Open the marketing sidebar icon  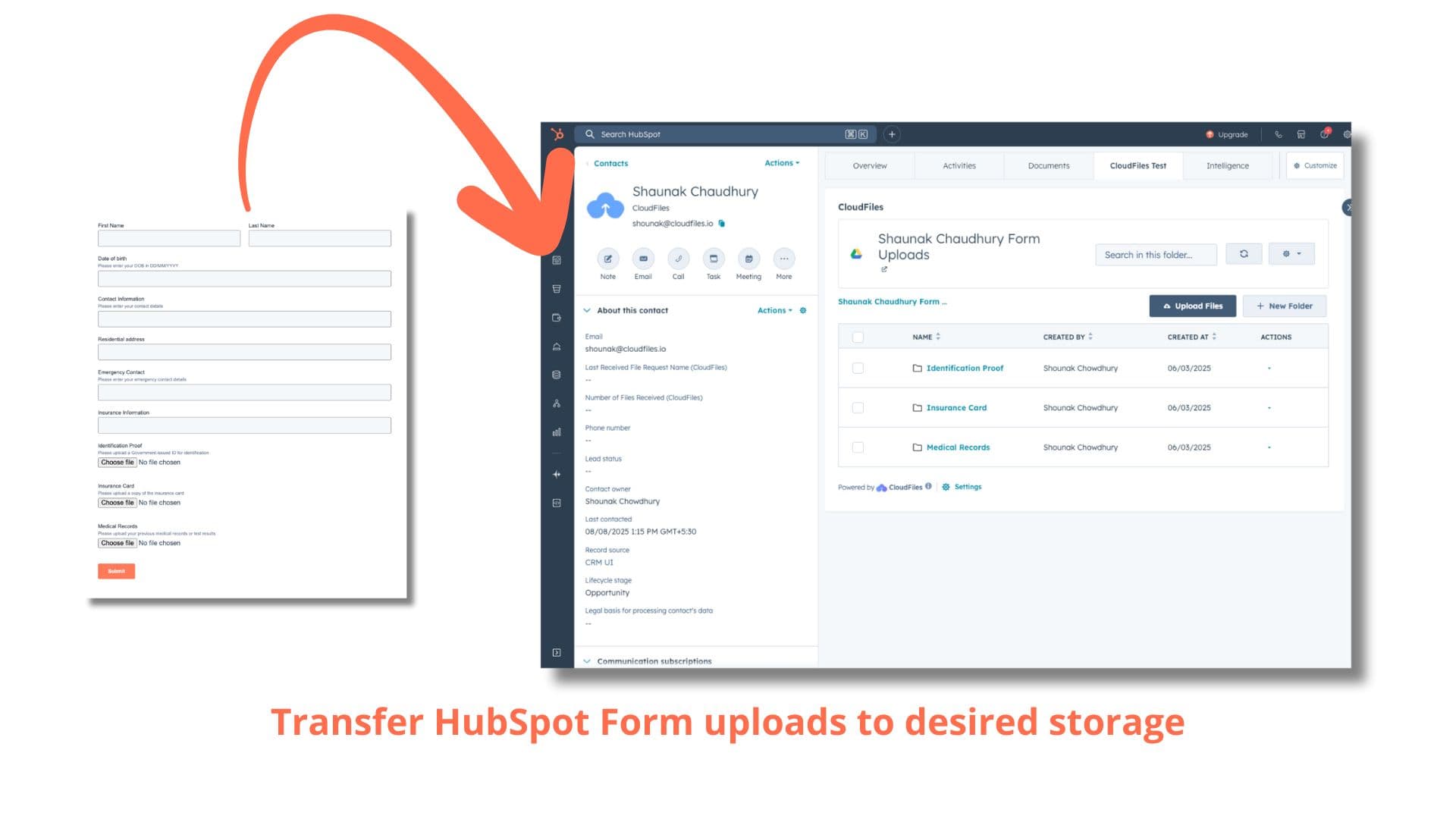[x=557, y=289]
